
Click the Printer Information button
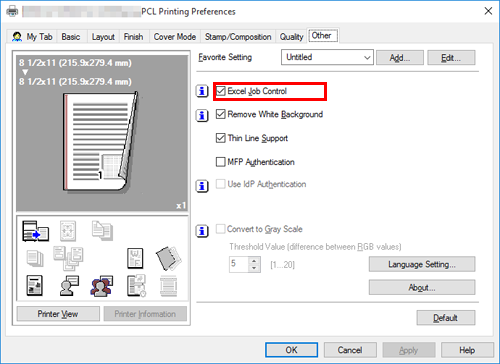point(145,314)
